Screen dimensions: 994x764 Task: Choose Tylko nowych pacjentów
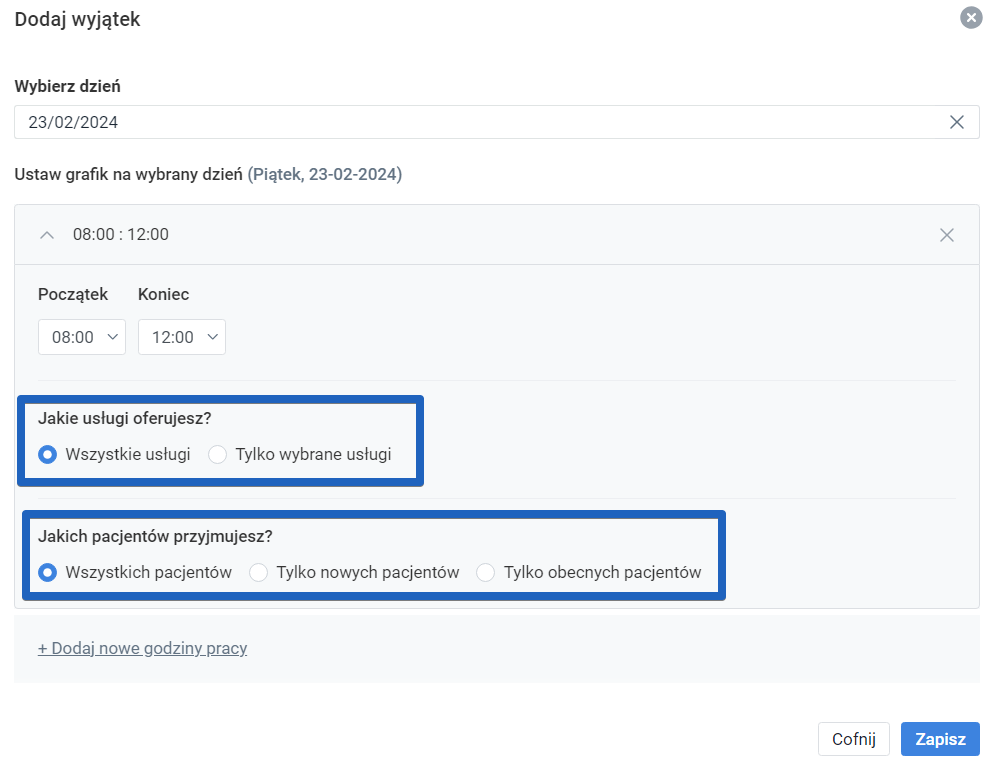click(258, 572)
